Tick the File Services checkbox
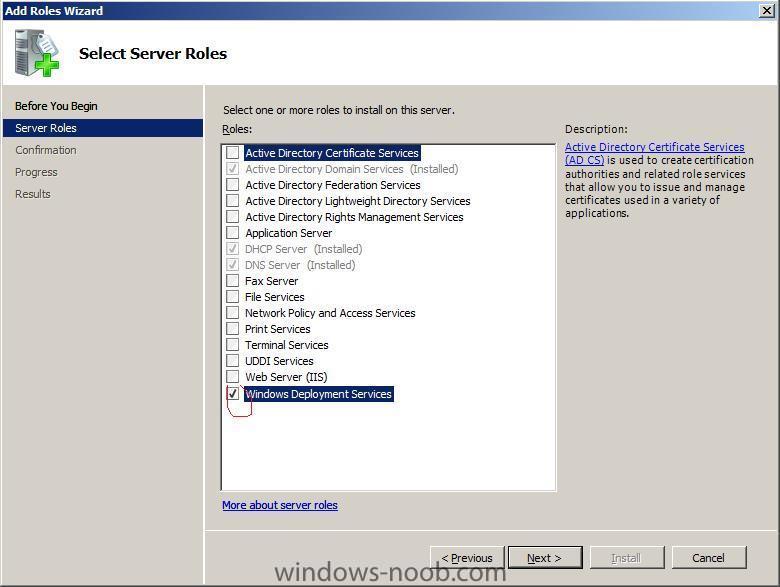 [x=232, y=296]
